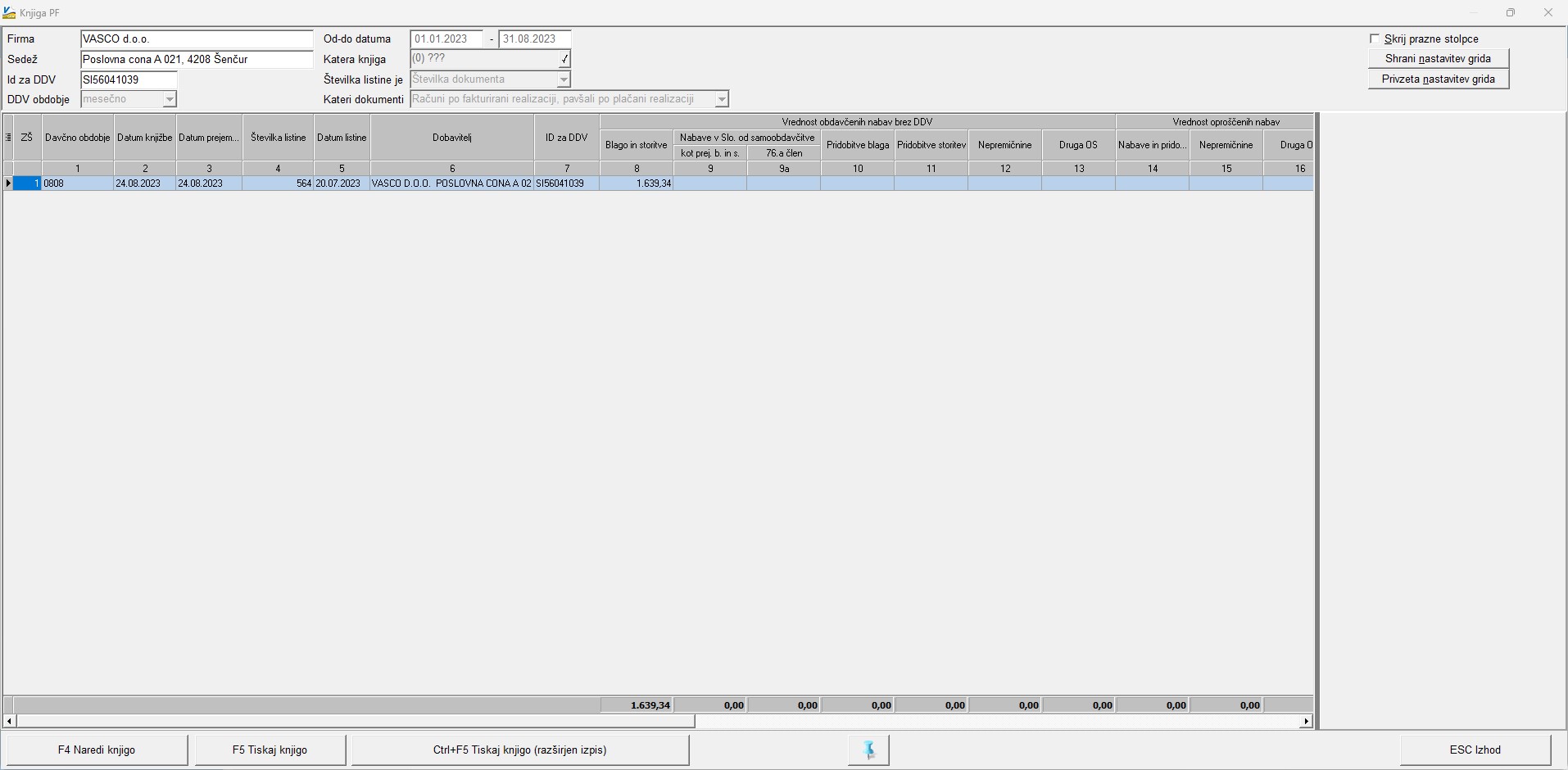Viewport: 1568px width, 770px height.
Task: Click ESC Izhod button
Action: pos(1475,750)
